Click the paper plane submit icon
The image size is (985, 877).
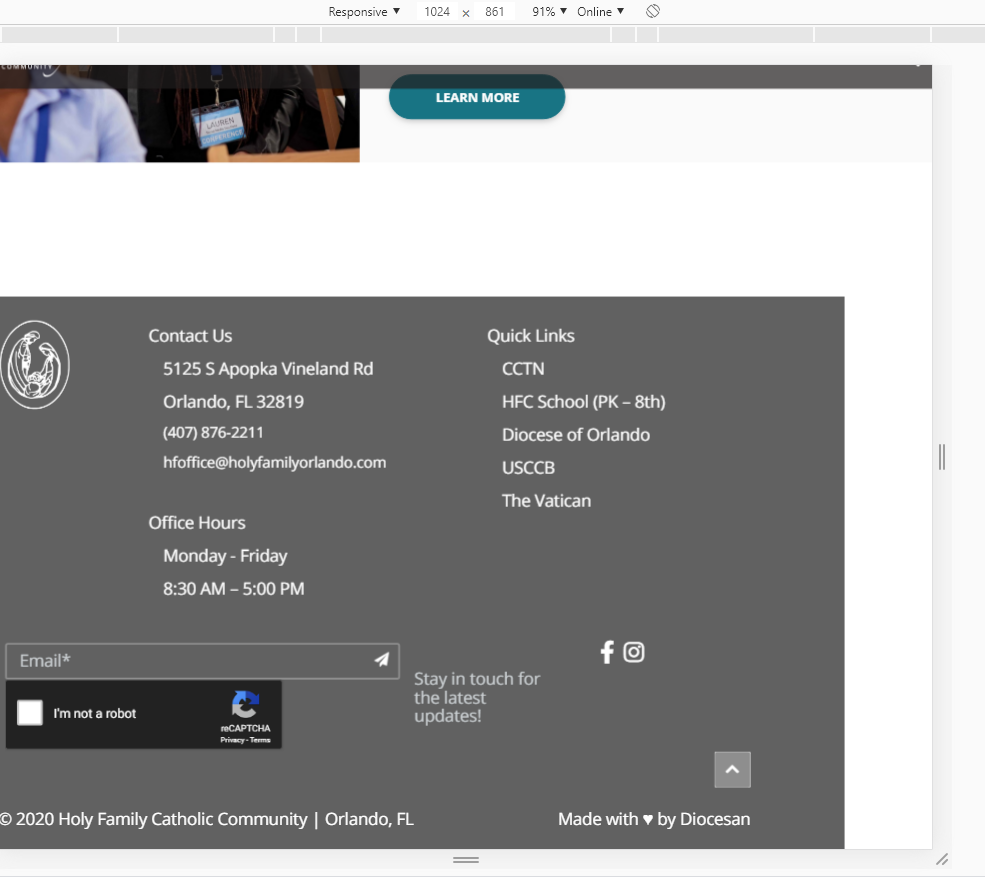(381, 660)
